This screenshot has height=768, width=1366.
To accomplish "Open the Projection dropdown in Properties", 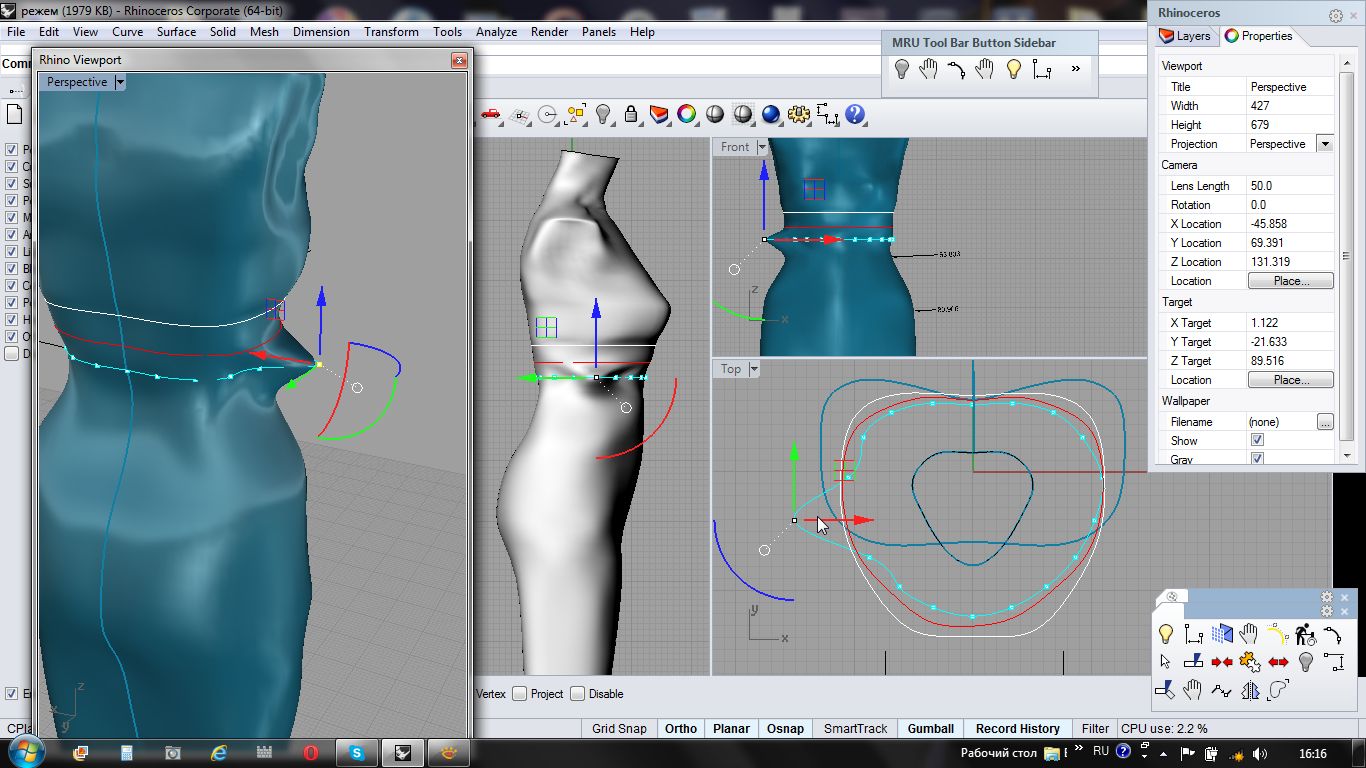I will (1325, 144).
